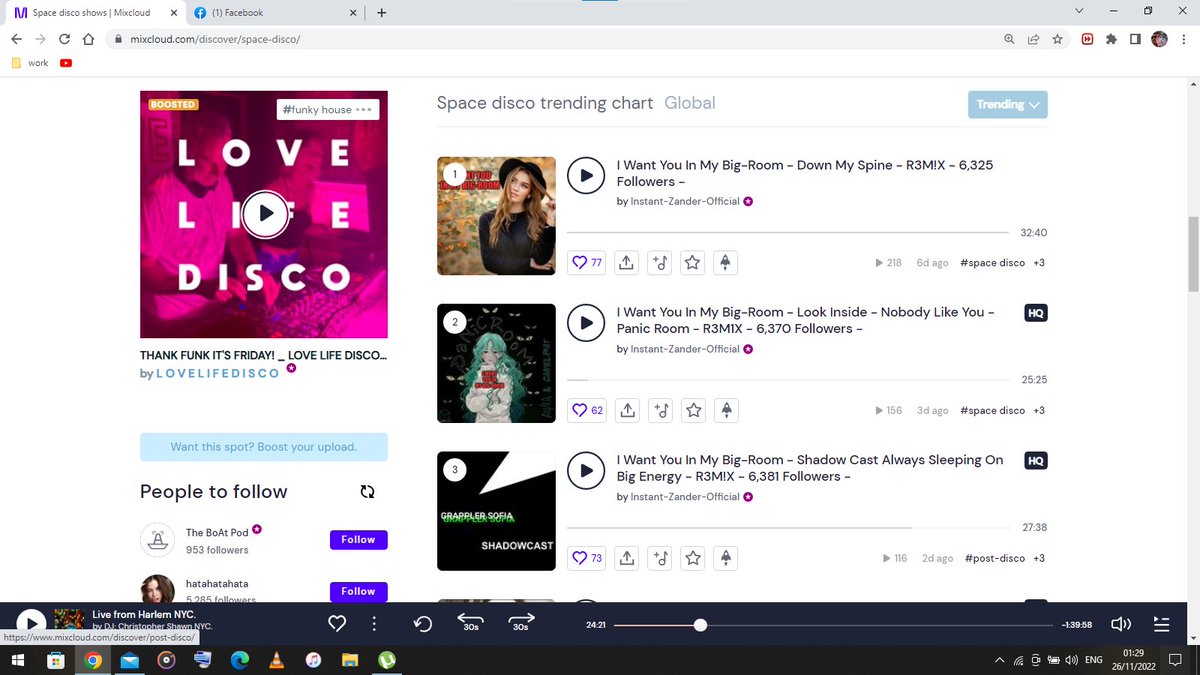1200x675 pixels.
Task: Play track 2 Look Inside Panic Room
Action: [586, 323]
